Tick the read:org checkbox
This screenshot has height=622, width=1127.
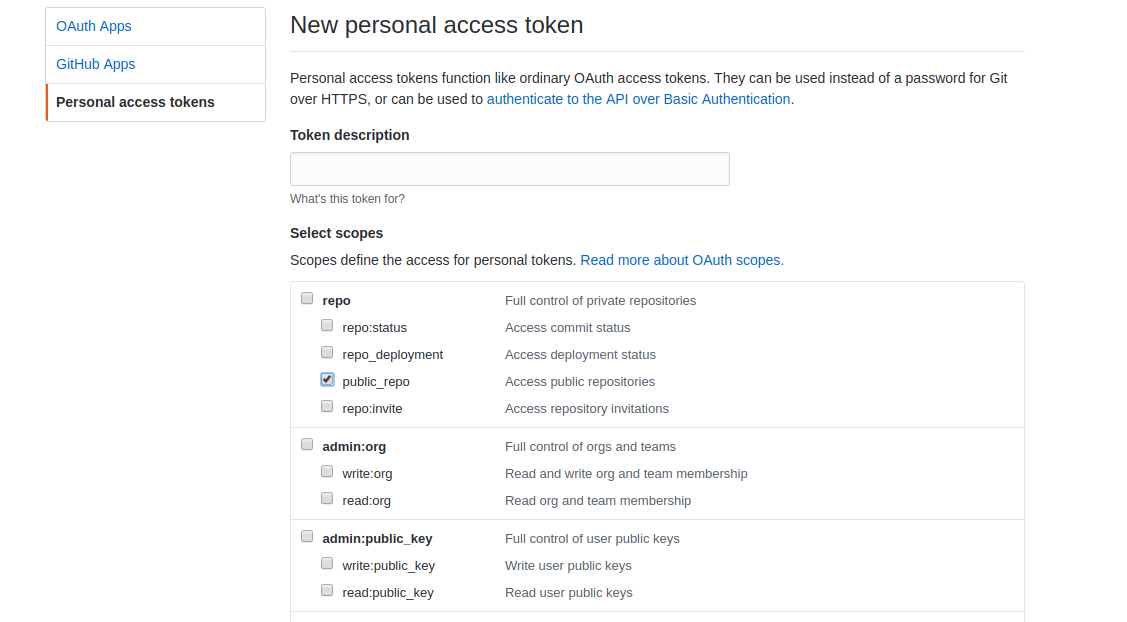pos(327,498)
